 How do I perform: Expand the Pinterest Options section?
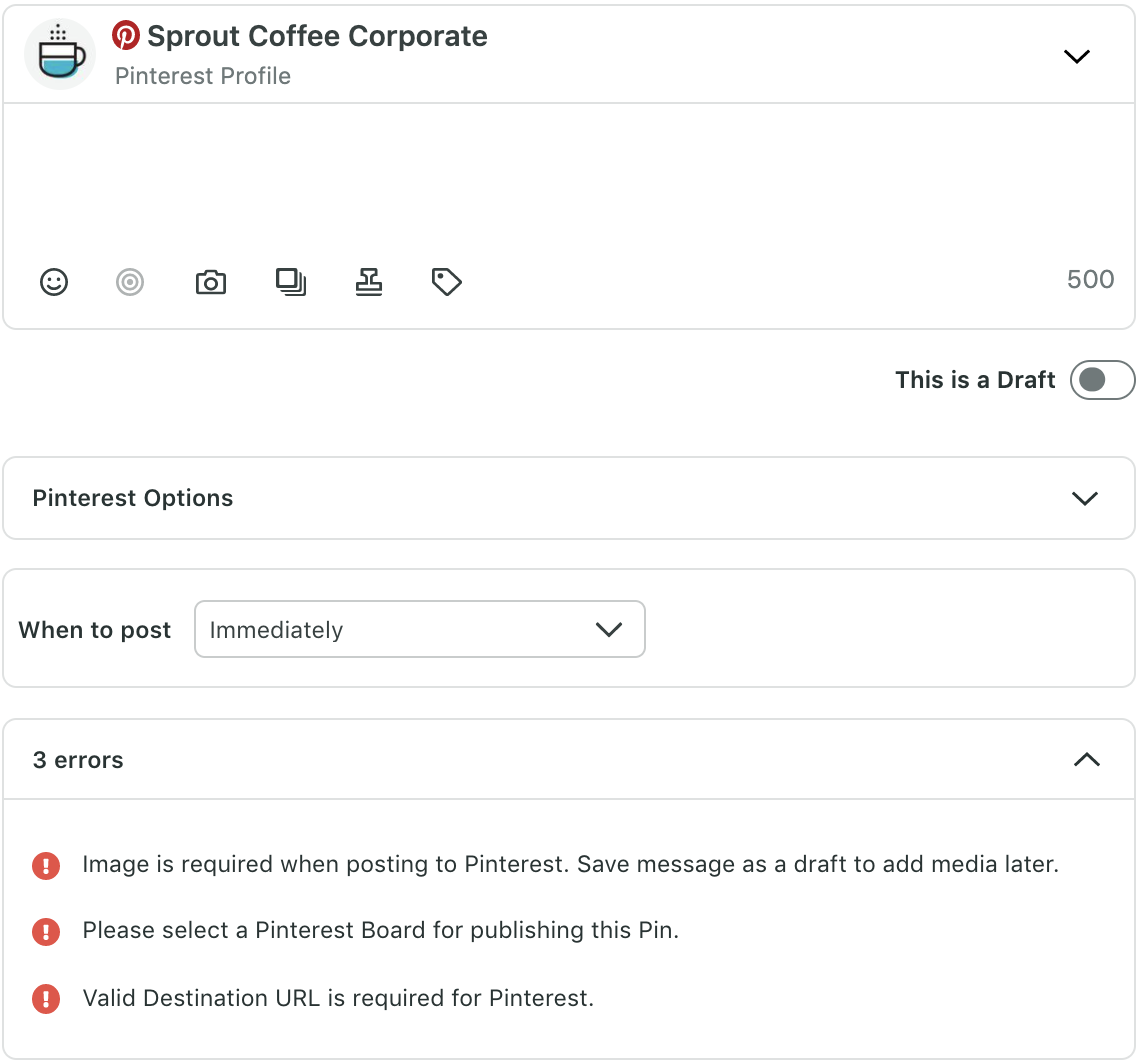[x=569, y=498]
